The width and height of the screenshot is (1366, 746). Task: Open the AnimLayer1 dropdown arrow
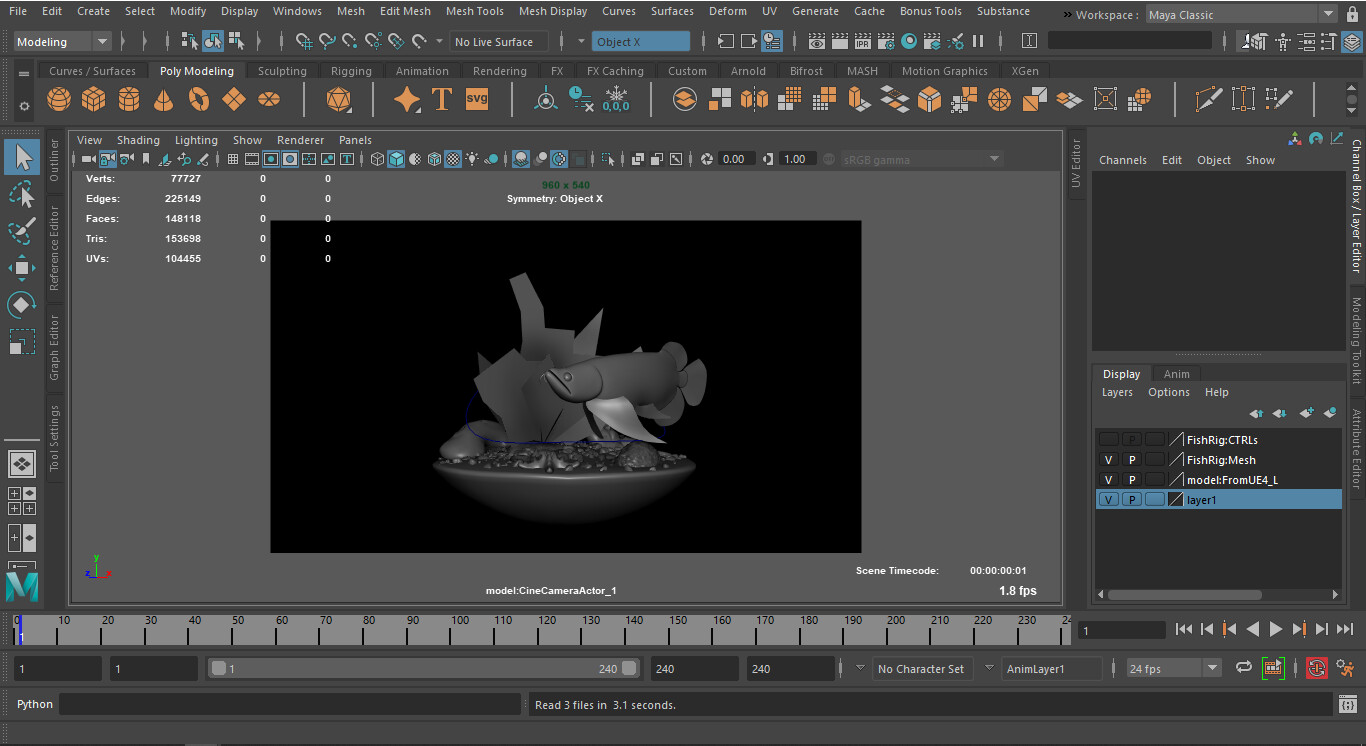(x=989, y=667)
